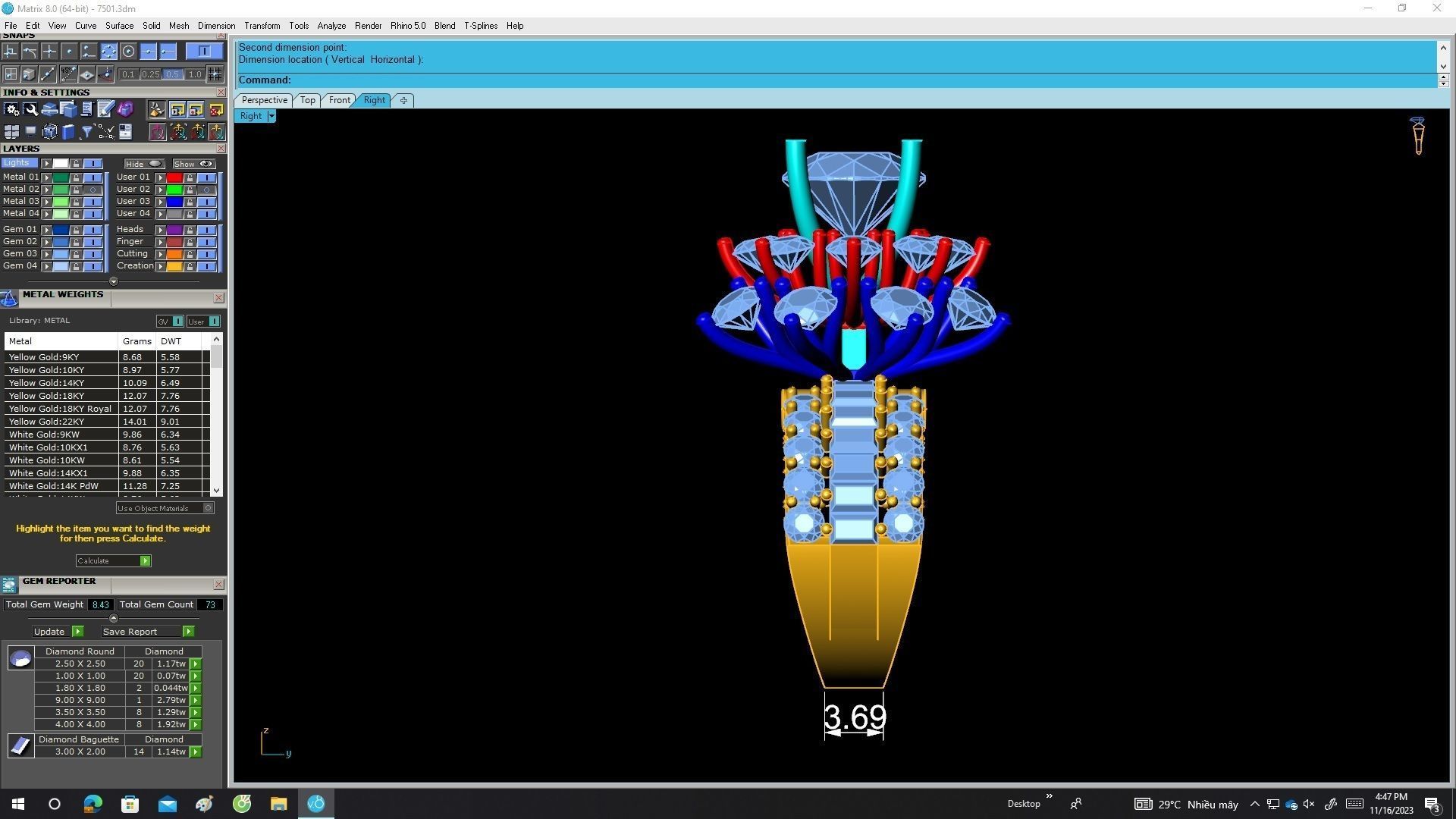The width and height of the screenshot is (1456, 819).
Task: Click the center snap circle icon
Action: click(x=128, y=52)
